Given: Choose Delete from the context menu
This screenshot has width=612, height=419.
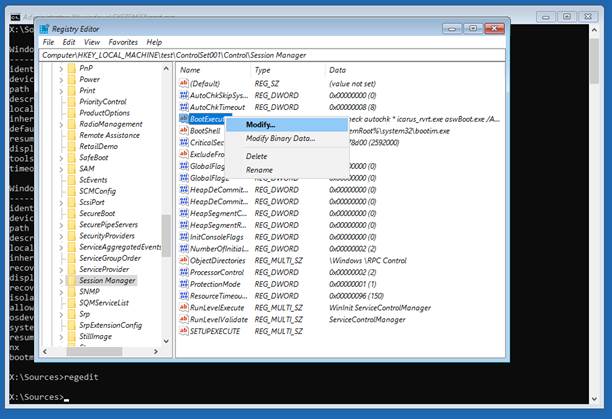Looking at the screenshot, I should pyautogui.click(x=286, y=156).
